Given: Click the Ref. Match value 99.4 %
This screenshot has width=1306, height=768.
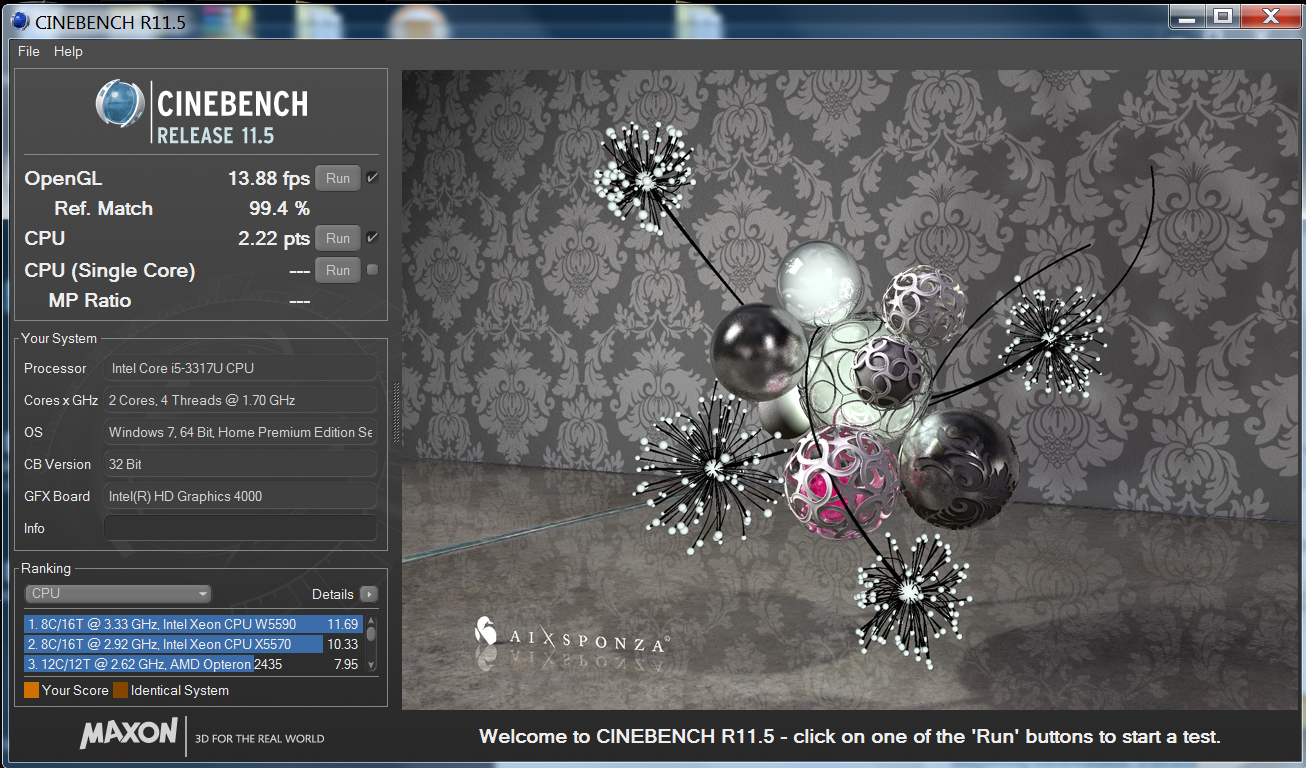Looking at the screenshot, I should 279,209.
